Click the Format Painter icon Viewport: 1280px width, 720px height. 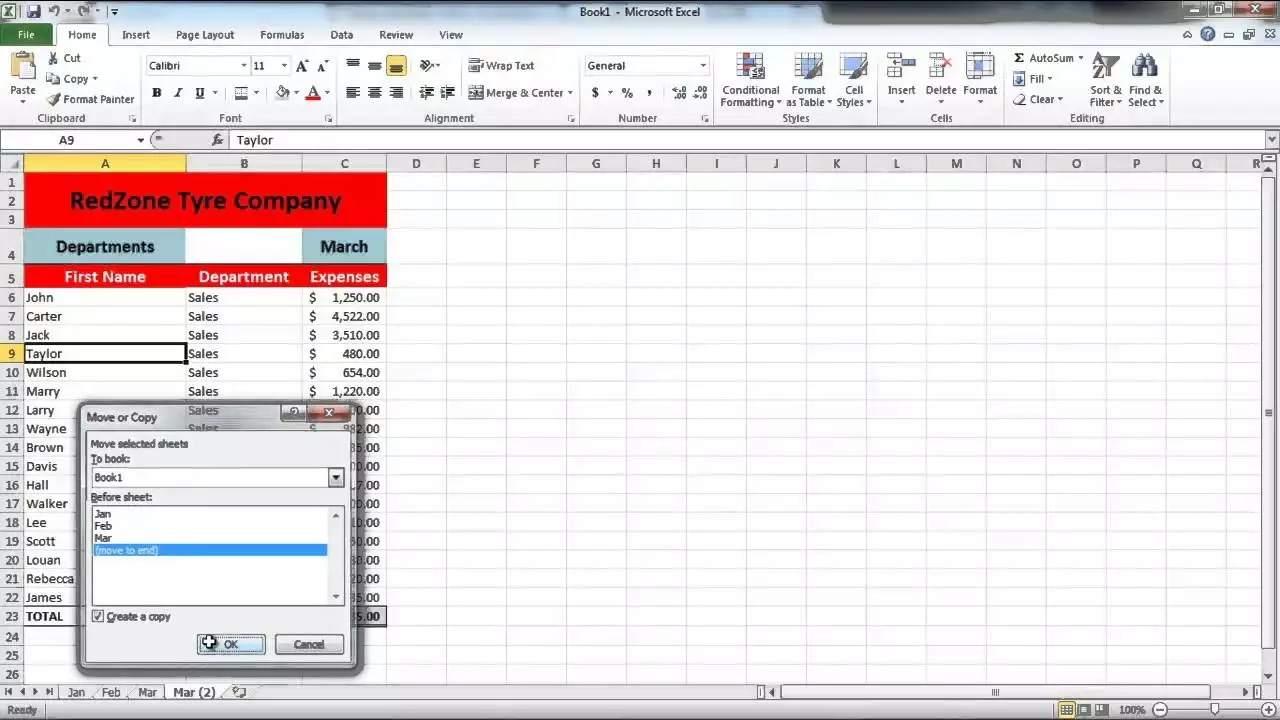[54, 99]
